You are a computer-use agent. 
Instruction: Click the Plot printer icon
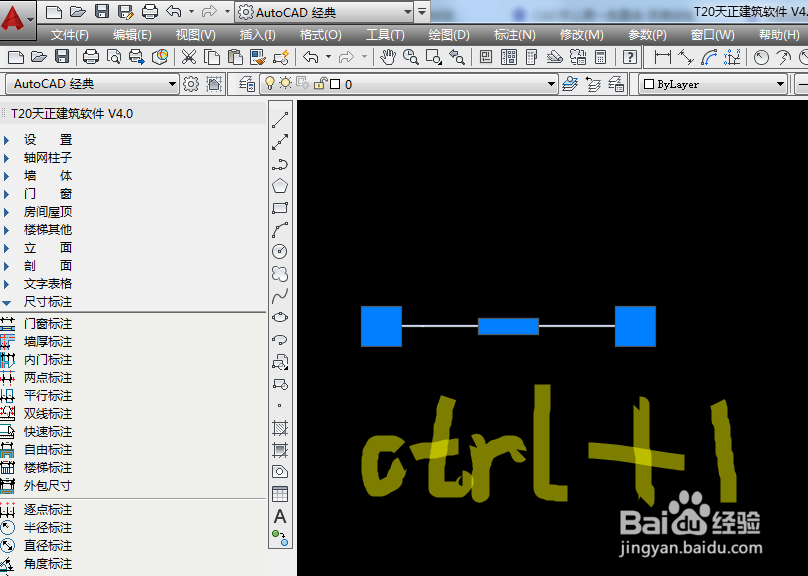click(91, 57)
